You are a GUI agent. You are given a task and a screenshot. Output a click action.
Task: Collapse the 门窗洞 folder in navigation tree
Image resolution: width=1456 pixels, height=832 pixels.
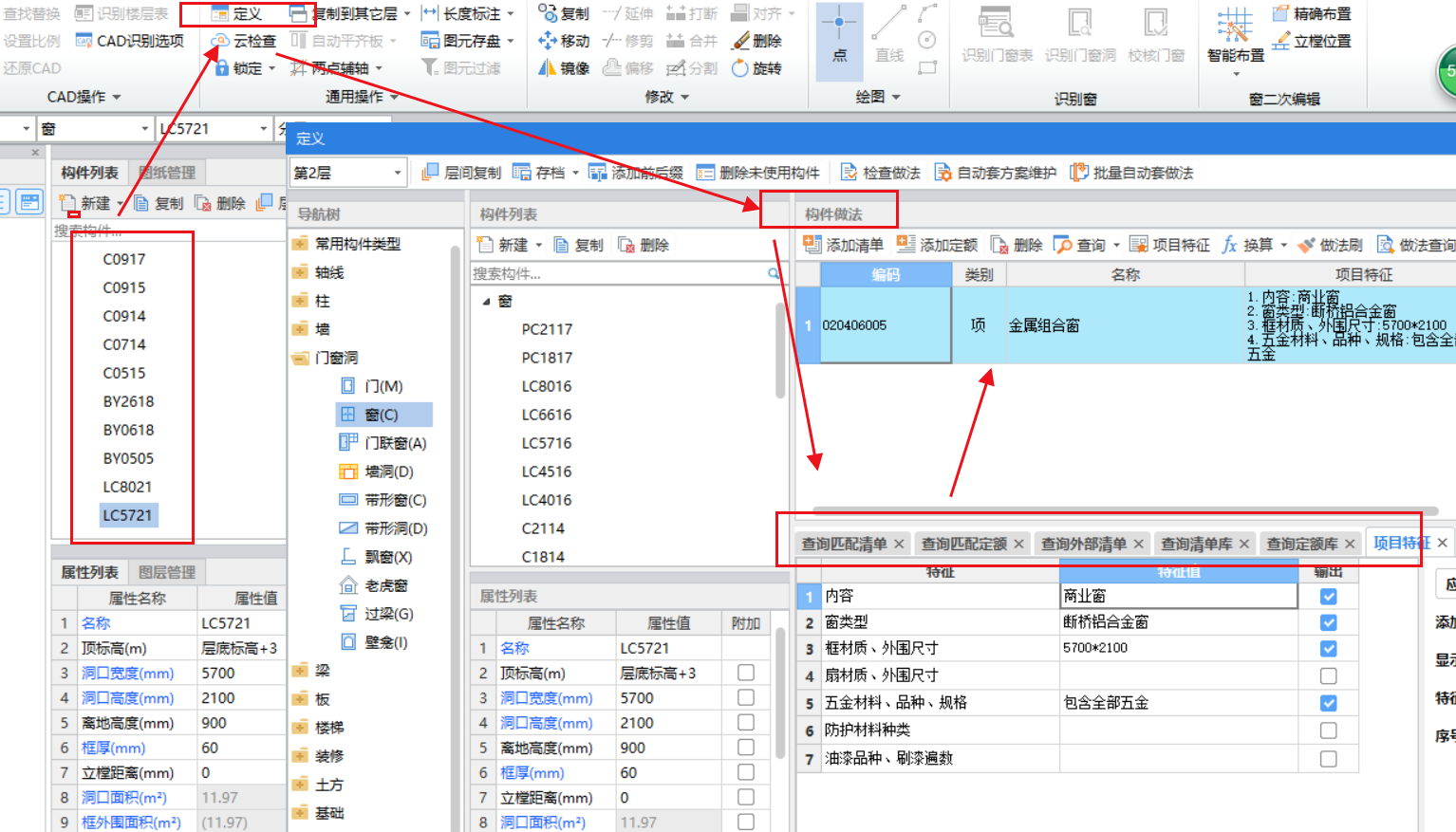pyautogui.click(x=300, y=358)
